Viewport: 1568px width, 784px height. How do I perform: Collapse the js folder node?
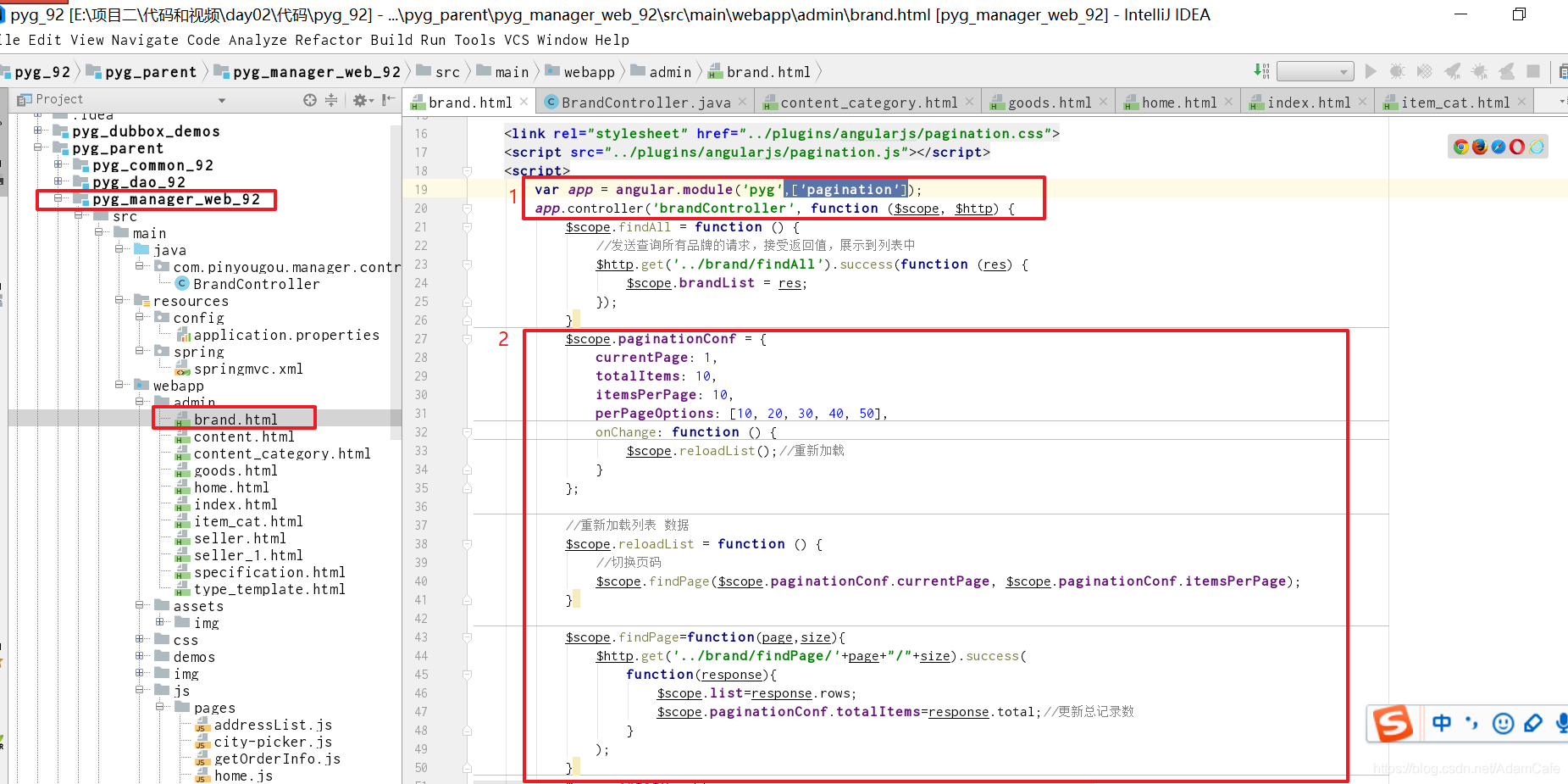click(x=140, y=690)
